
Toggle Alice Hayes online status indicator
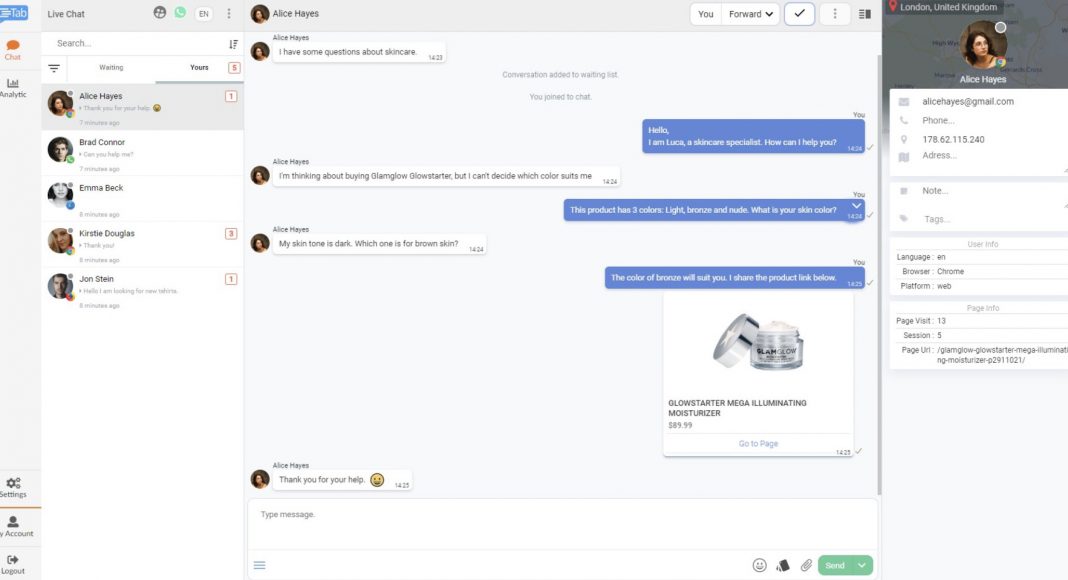pyautogui.click(x=1000, y=27)
